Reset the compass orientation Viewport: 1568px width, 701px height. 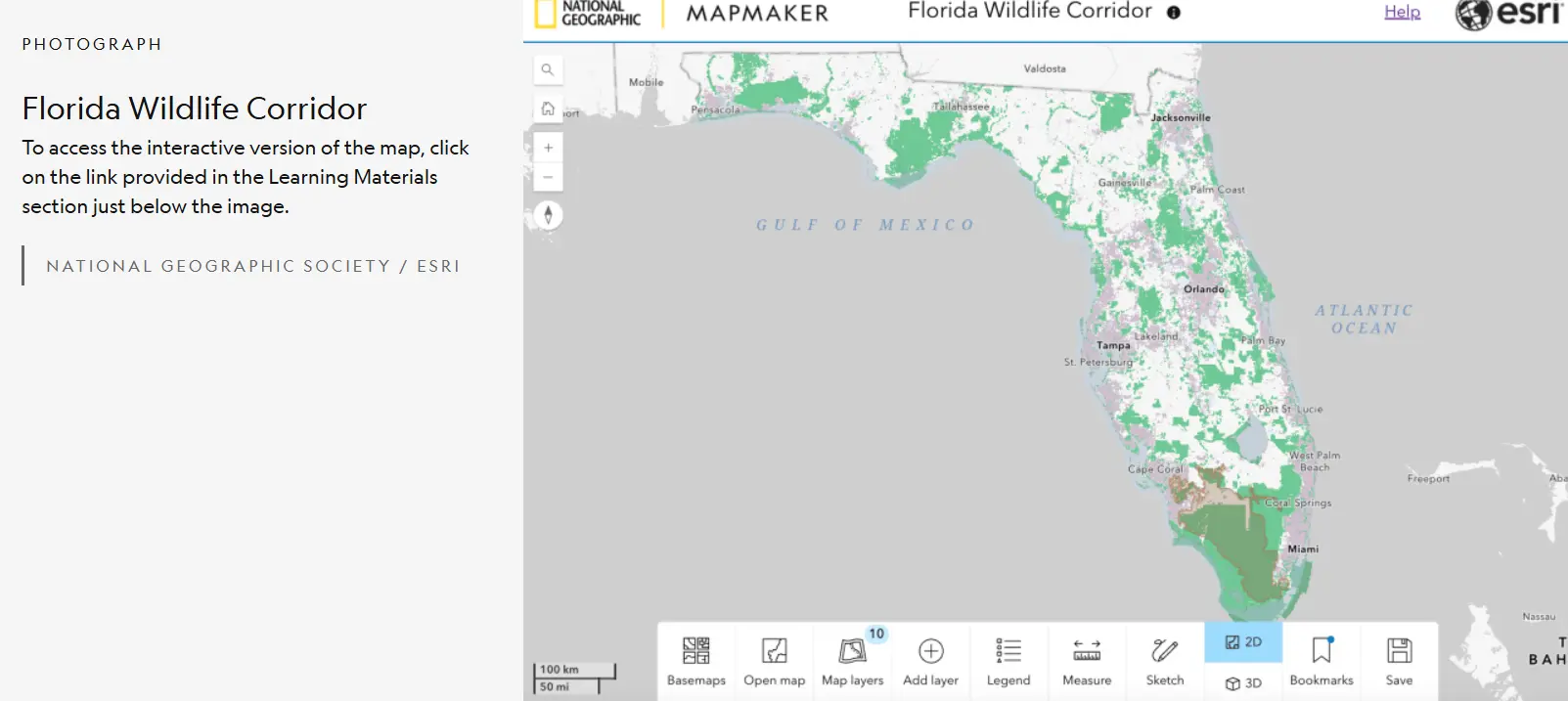click(548, 215)
